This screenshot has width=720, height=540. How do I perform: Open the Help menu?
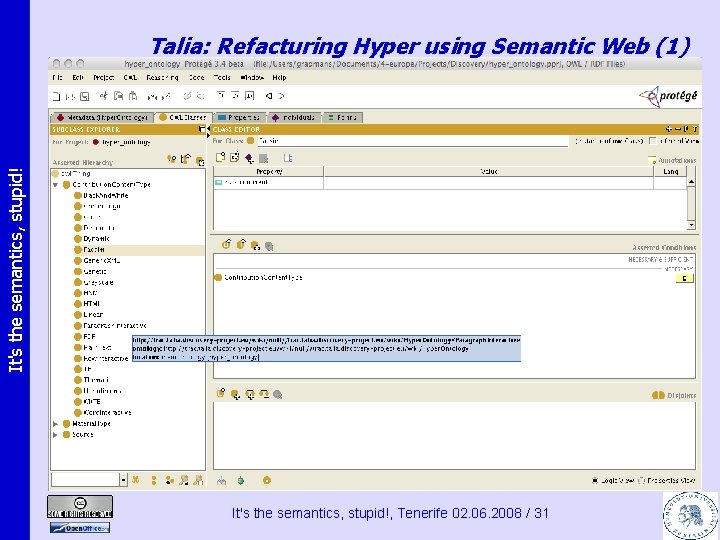279,78
